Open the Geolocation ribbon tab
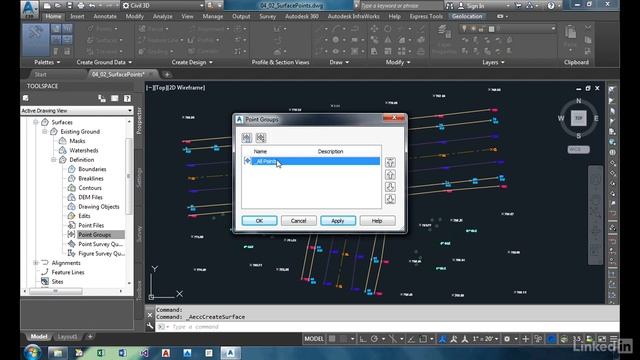 [x=467, y=16]
